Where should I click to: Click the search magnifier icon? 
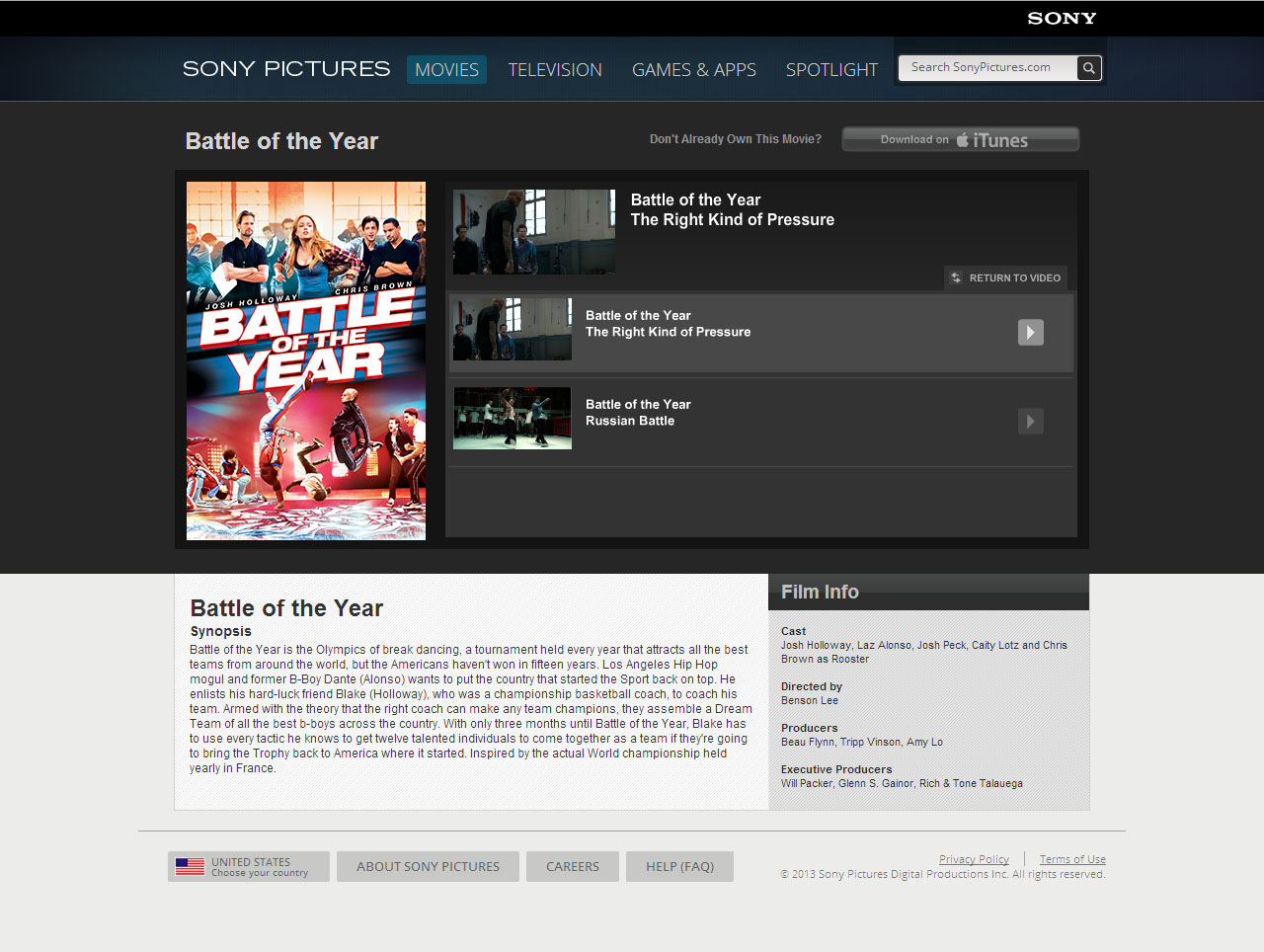[x=1088, y=68]
